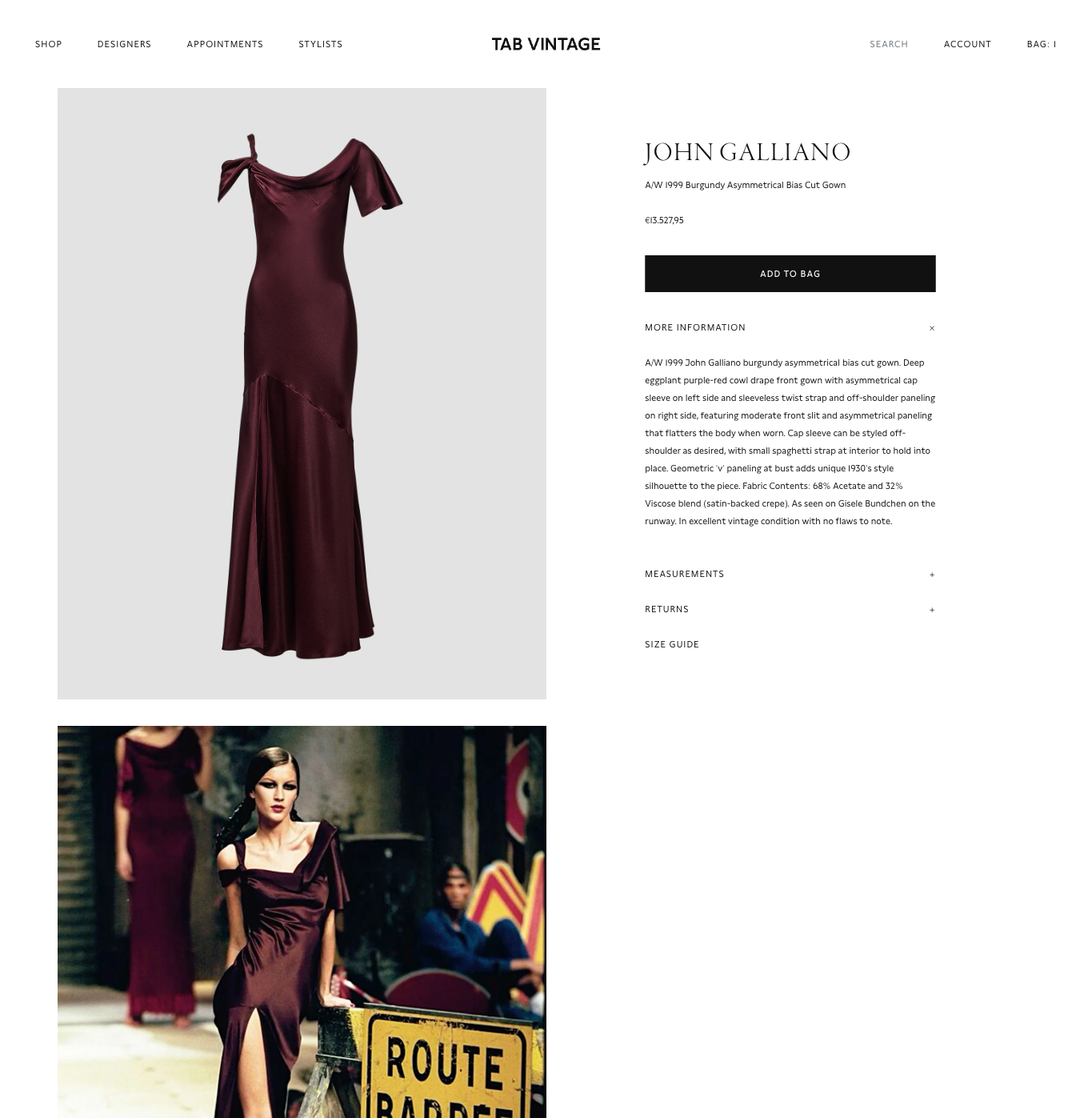
Task: Collapse More Information with the x icon
Action: tap(932, 328)
